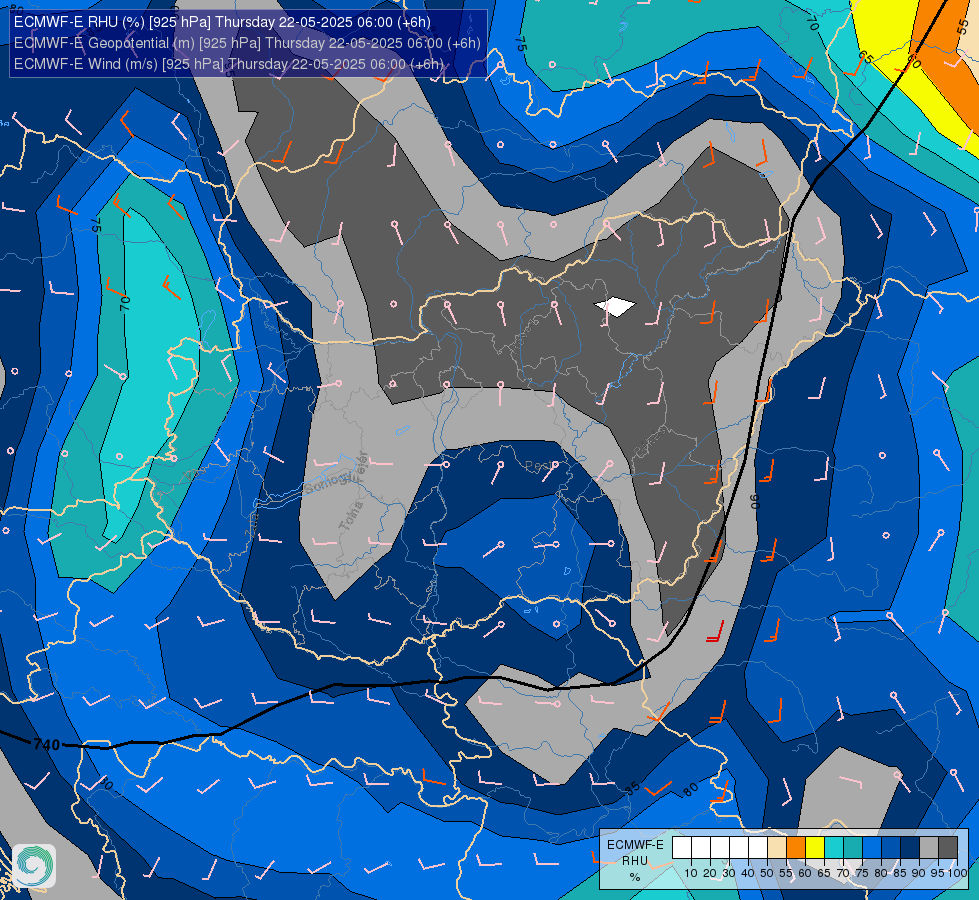Pick the medium blue 80–85% legend swatch
The height and width of the screenshot is (900, 979).
pos(890,847)
